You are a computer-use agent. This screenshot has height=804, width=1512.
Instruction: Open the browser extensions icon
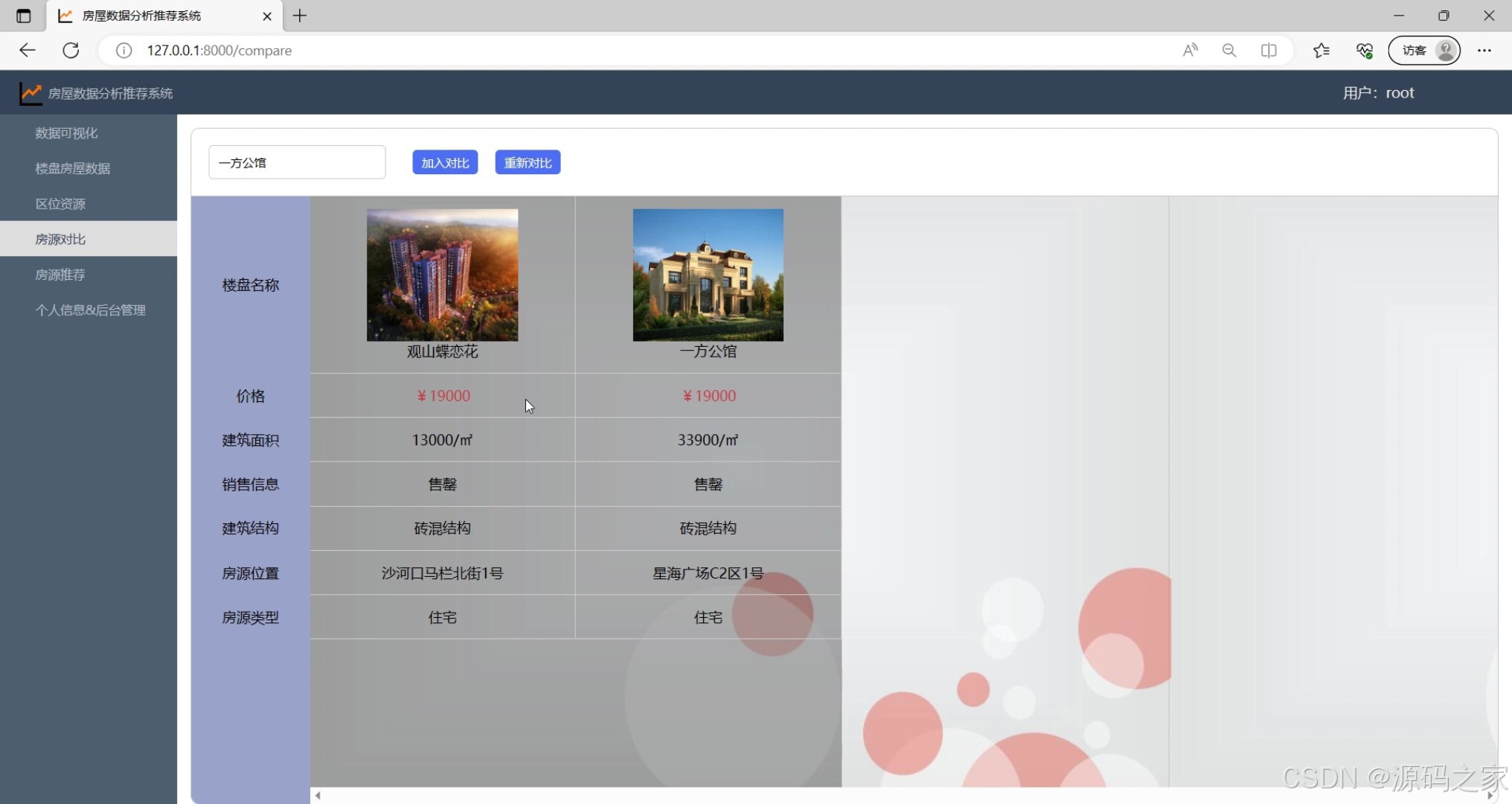1364,50
